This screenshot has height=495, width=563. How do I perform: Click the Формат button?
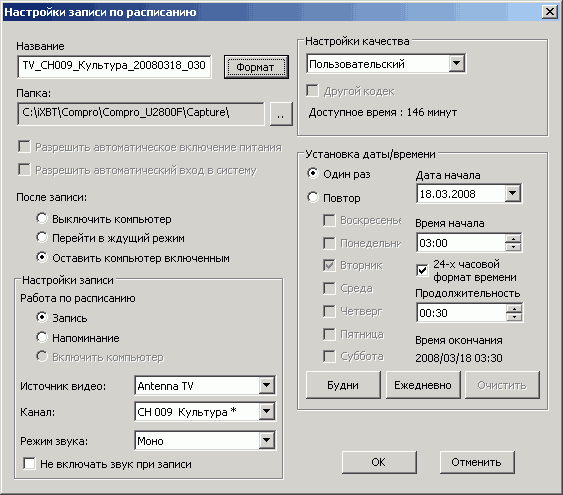[x=256, y=67]
